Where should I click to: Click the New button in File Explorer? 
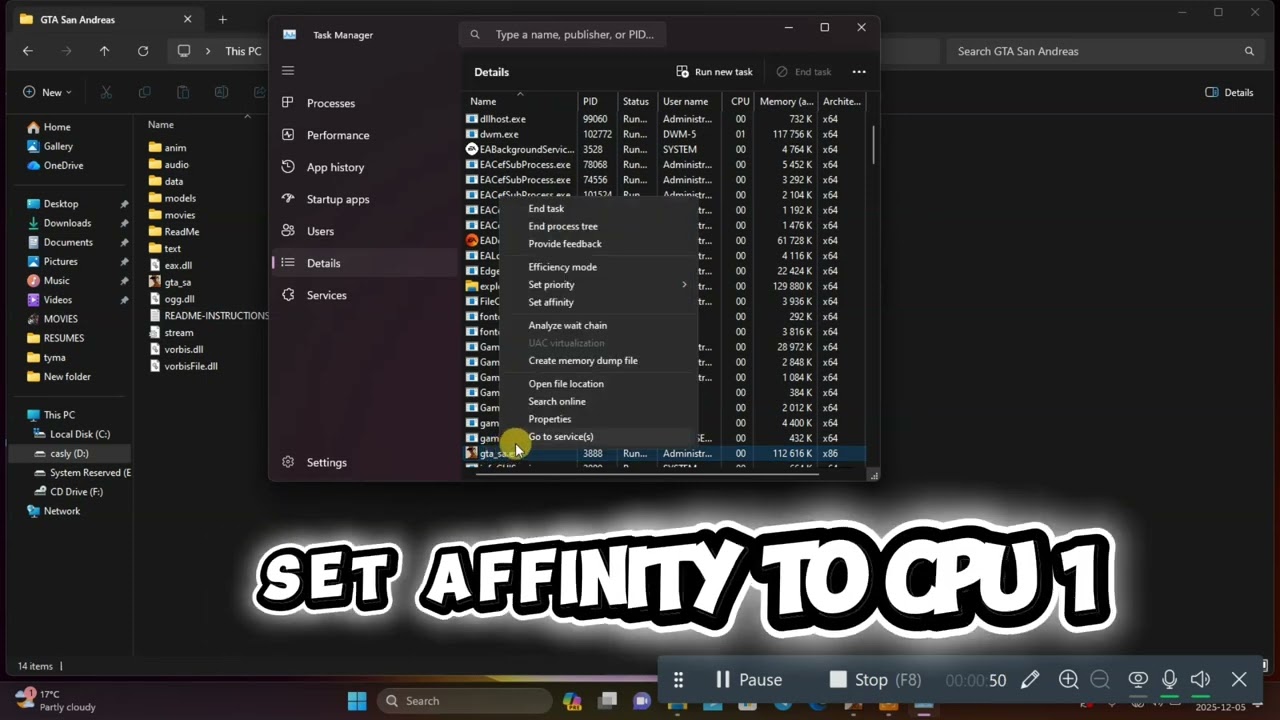(47, 92)
